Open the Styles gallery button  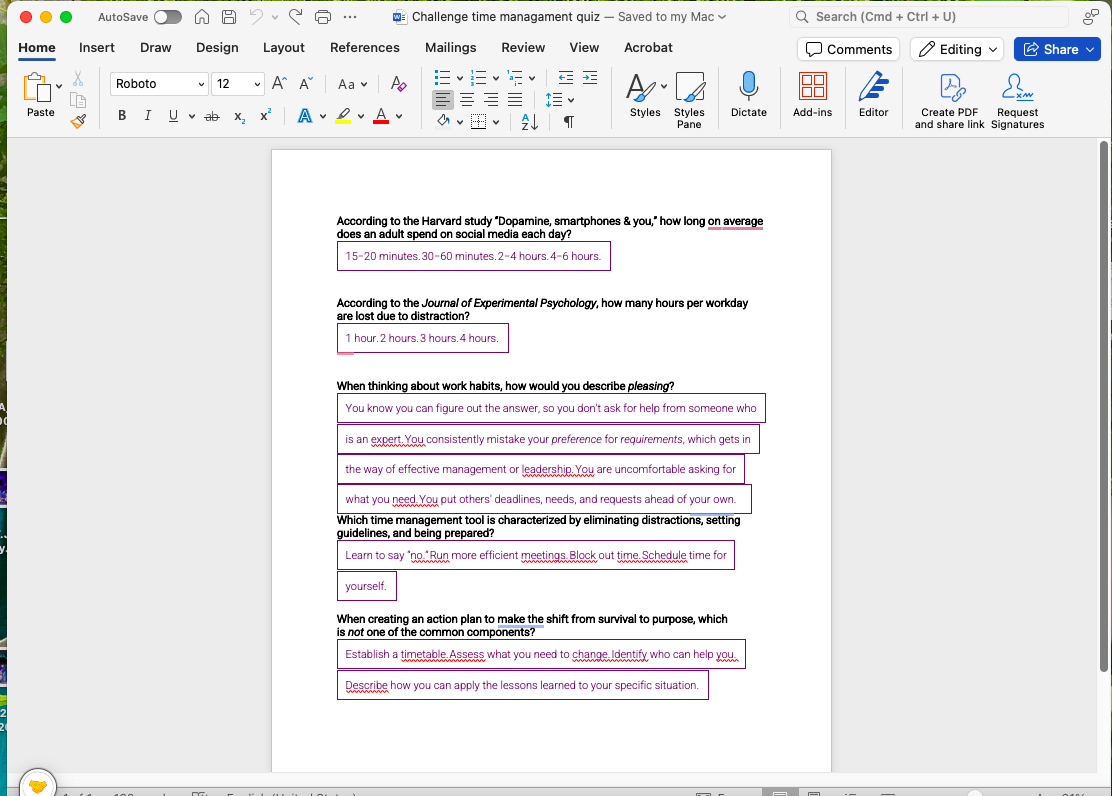(645, 94)
